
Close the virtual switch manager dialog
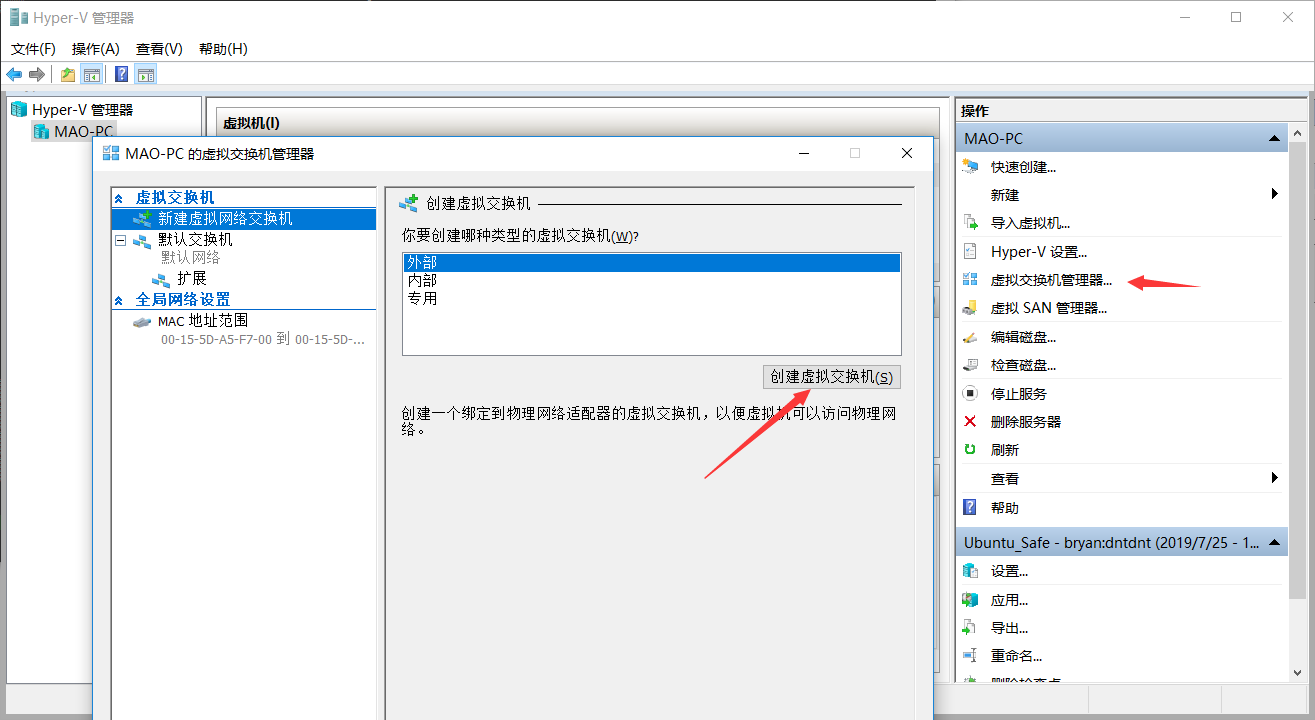tap(907, 153)
